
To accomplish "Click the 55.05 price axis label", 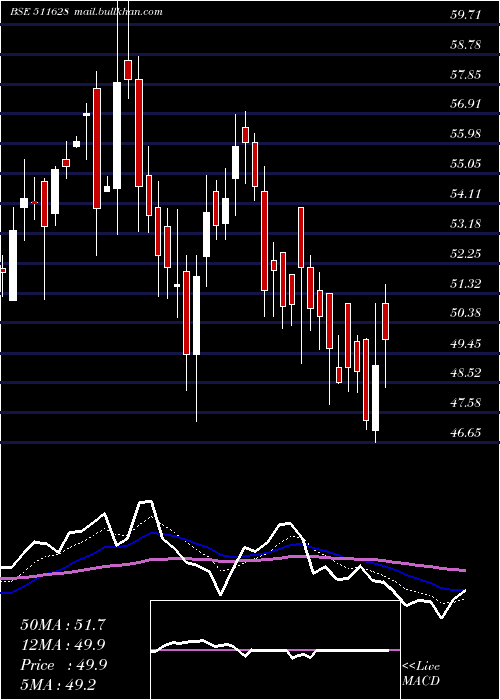I will coord(465,164).
